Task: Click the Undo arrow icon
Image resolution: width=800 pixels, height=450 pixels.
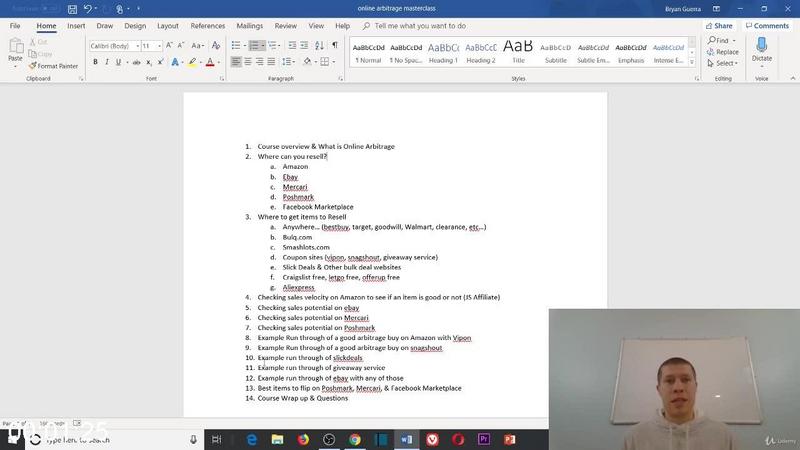Action: pos(88,9)
